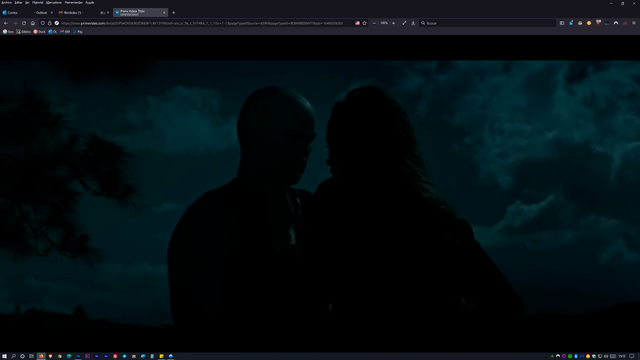Click the flag icon in address bar
Viewport: 640px width, 360px height.
coord(357,23)
